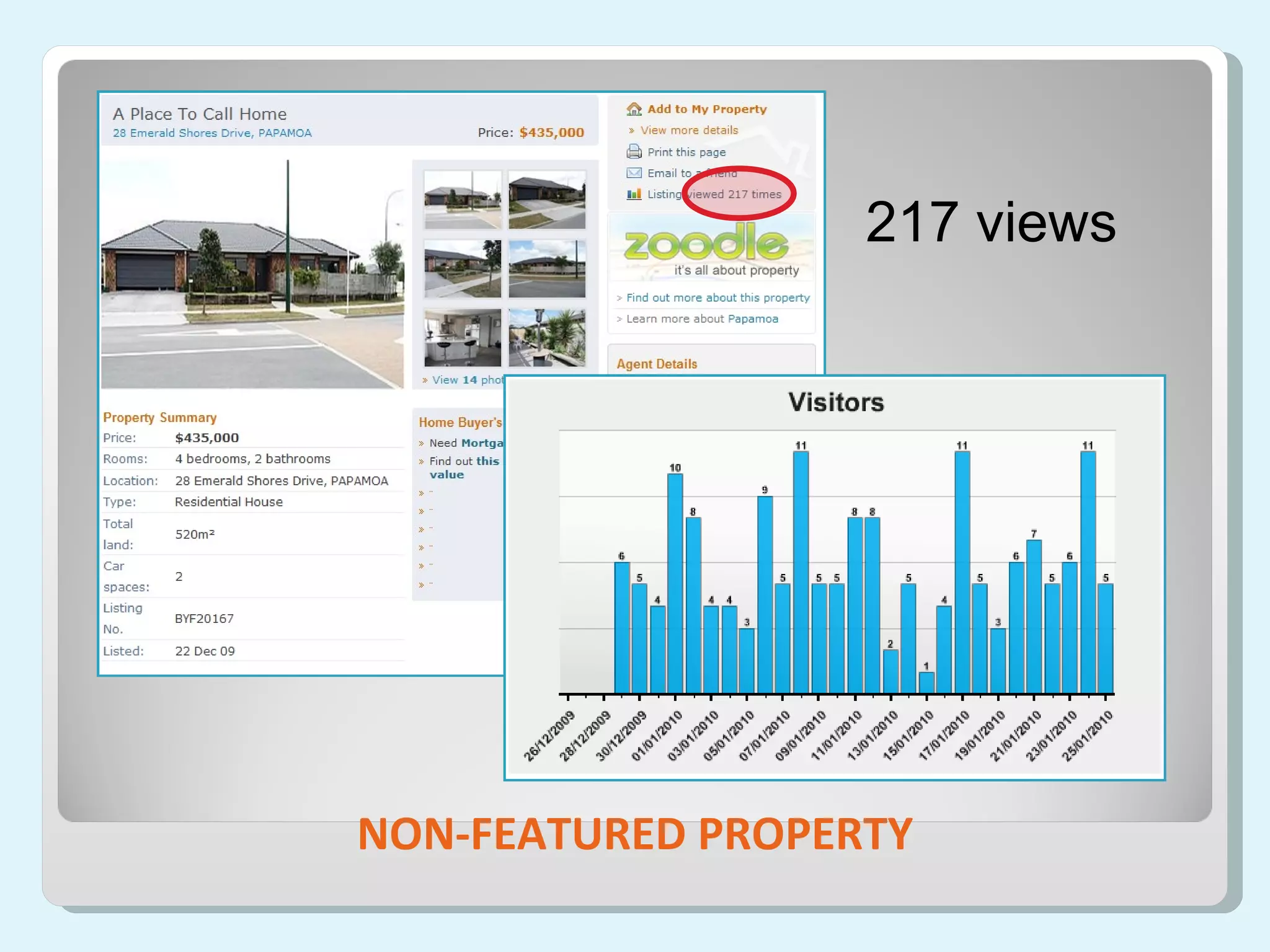Viewport: 1270px width, 952px height.
Task: Click the 25/01/2010 axis date label
Action: pyautogui.click(x=1087, y=736)
